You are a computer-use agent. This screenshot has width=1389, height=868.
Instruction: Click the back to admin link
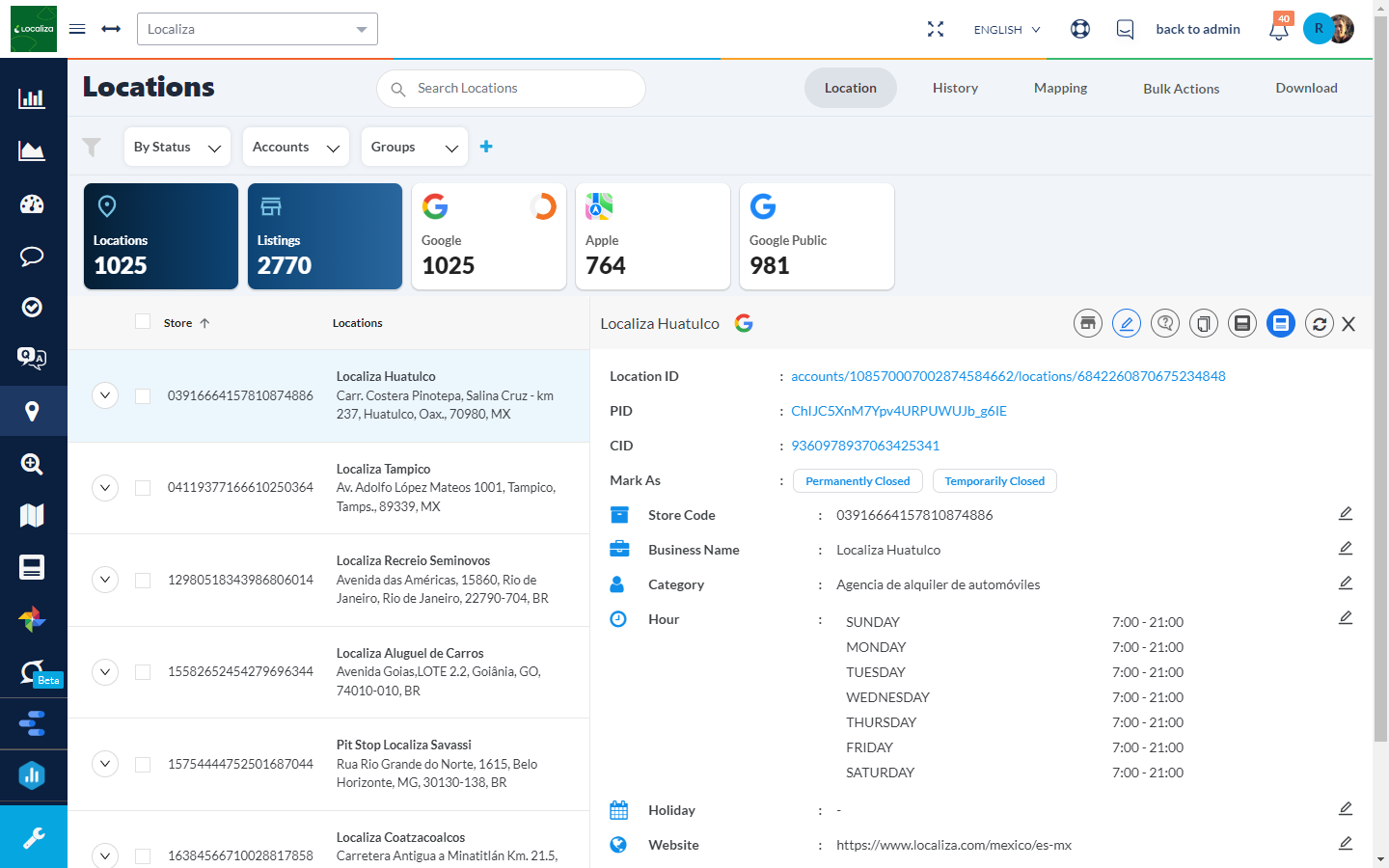pyautogui.click(x=1198, y=29)
